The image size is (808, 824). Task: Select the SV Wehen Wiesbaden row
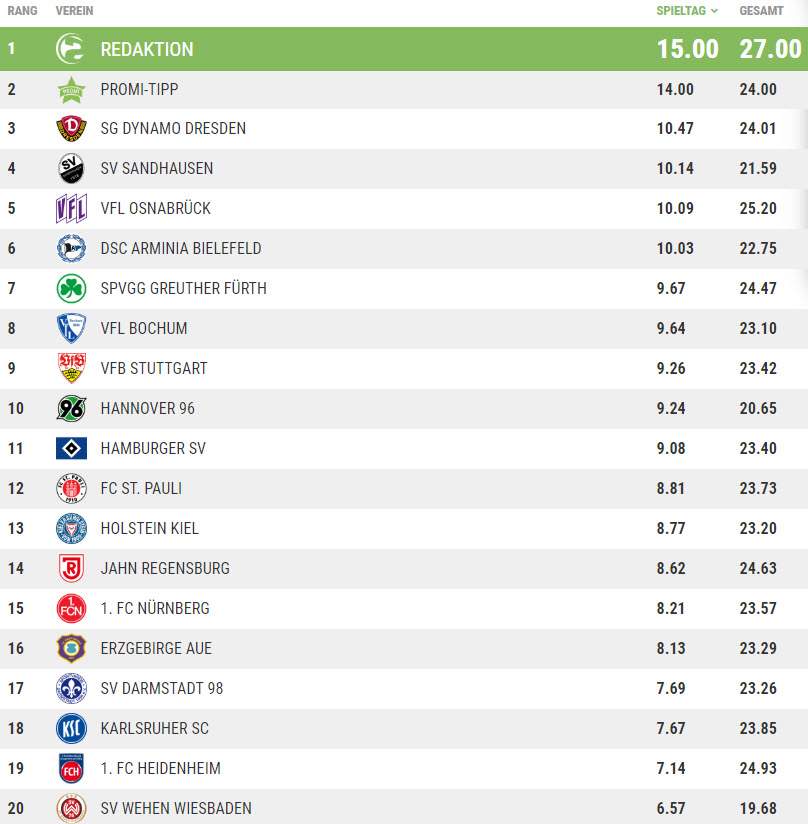404,807
